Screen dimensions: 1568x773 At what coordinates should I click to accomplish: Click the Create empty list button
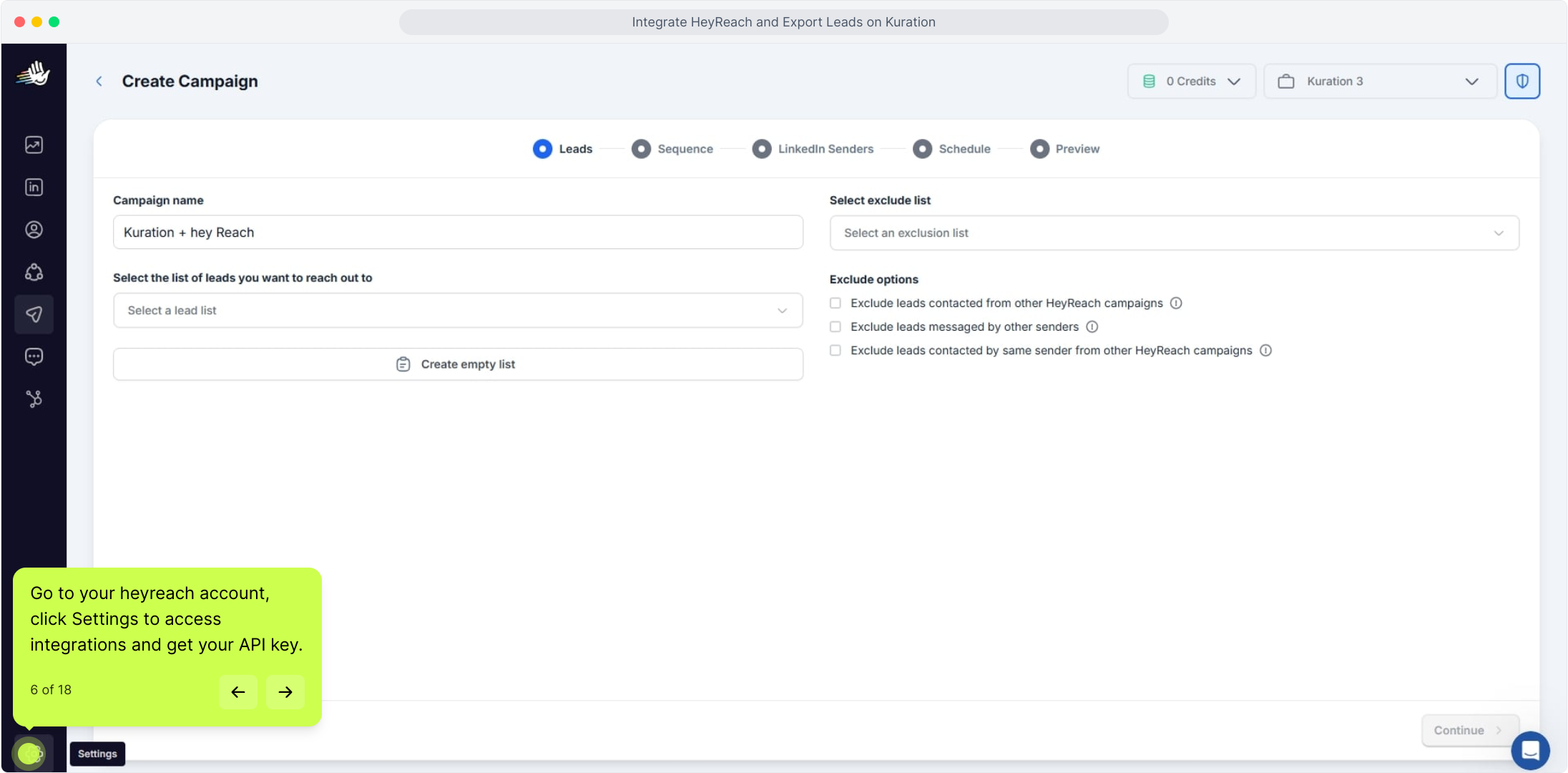pos(458,364)
